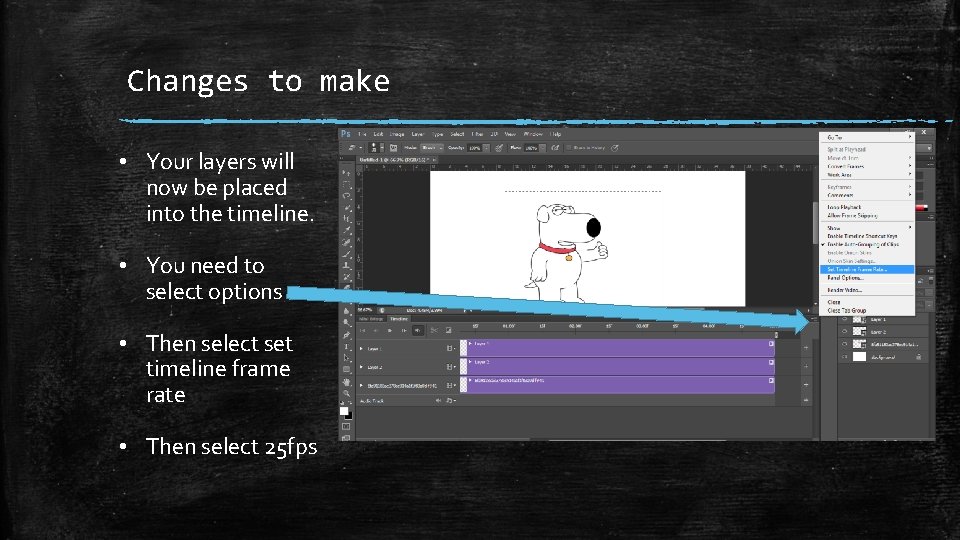Viewport: 960px width, 540px height.
Task: Click tablet pressure size icon in options bar
Action: point(614,148)
